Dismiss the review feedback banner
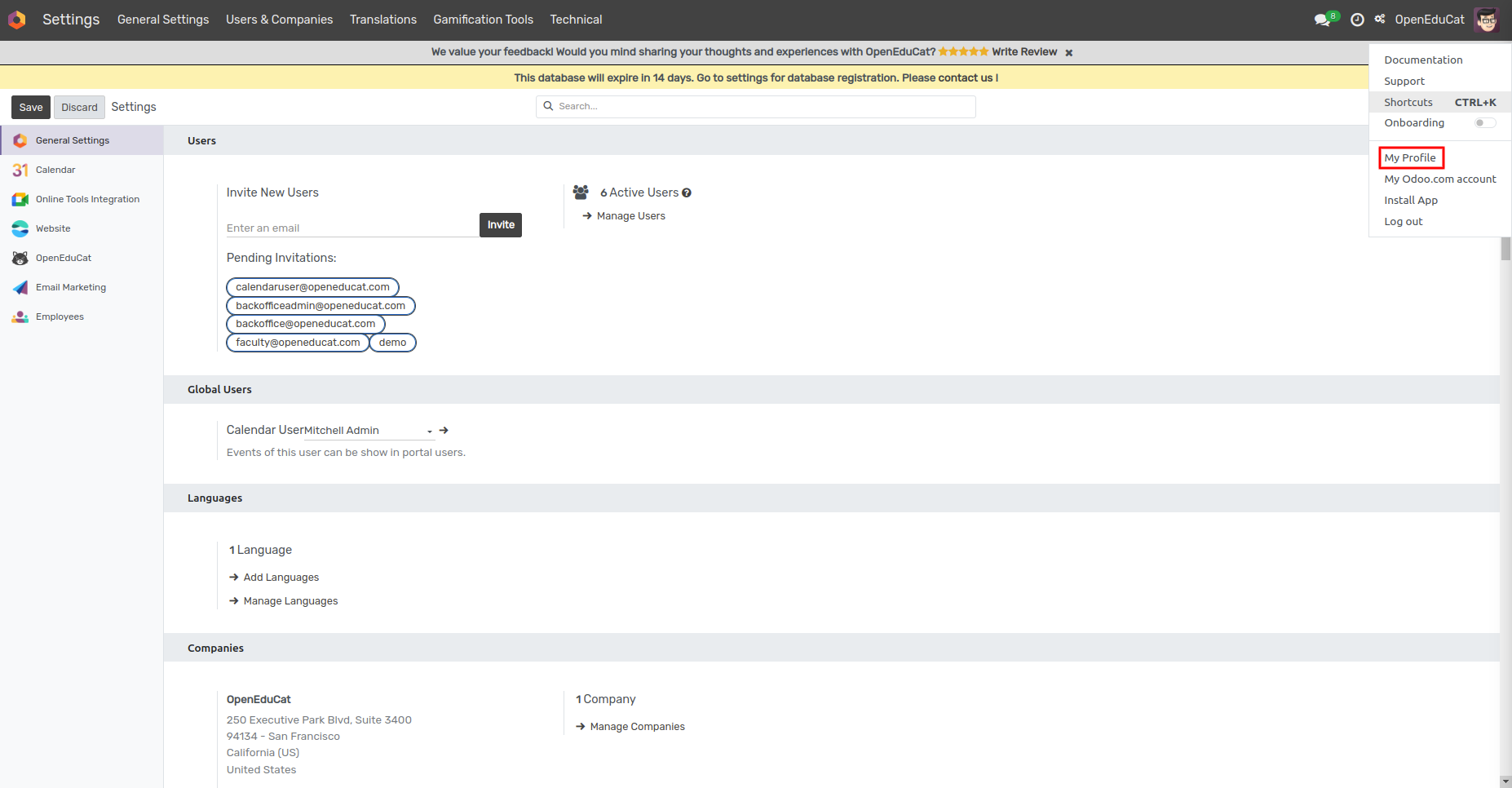1512x788 pixels. click(x=1068, y=53)
